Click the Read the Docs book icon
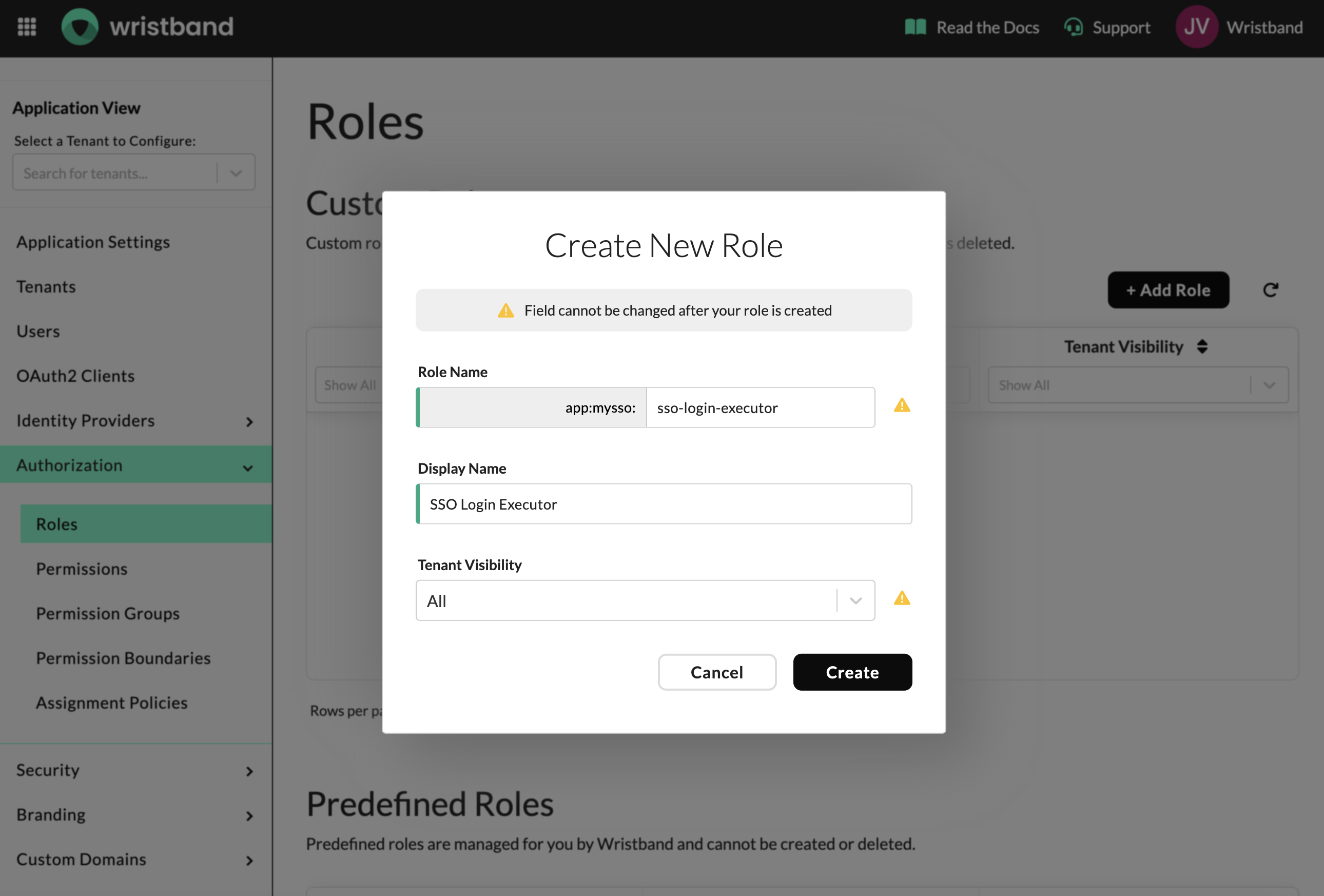 pos(915,27)
